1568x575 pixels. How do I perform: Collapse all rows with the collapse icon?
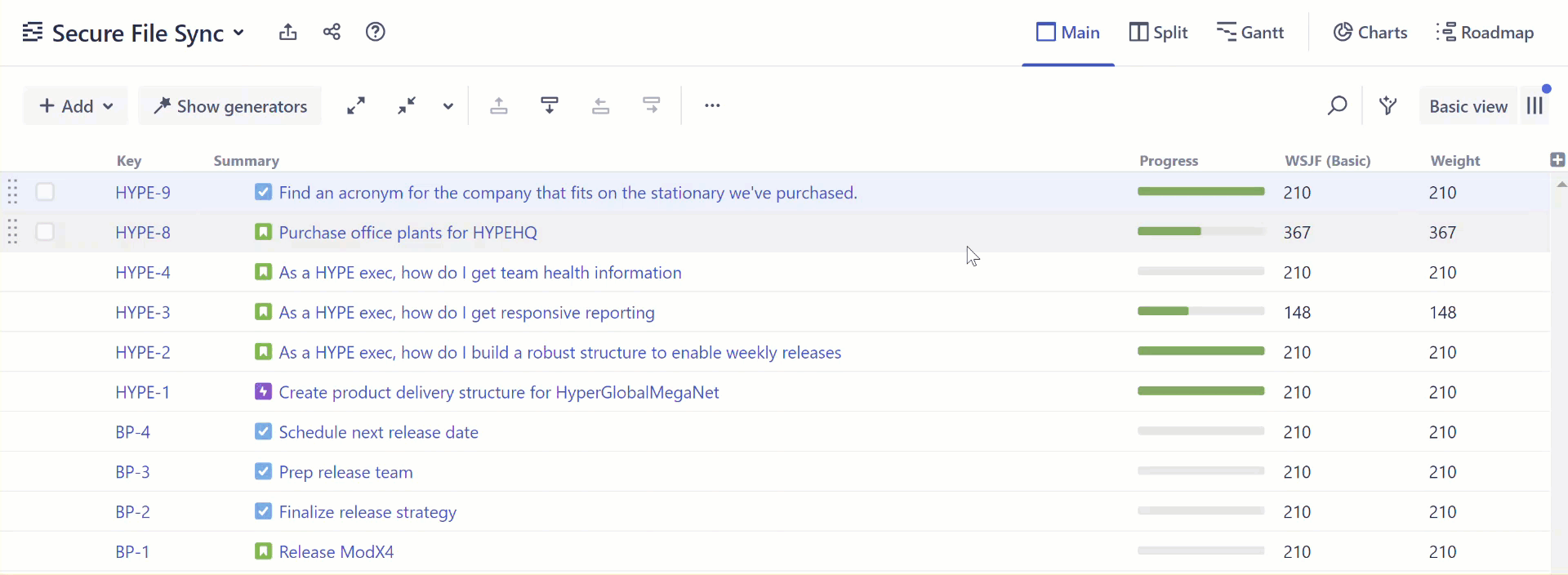point(407,106)
